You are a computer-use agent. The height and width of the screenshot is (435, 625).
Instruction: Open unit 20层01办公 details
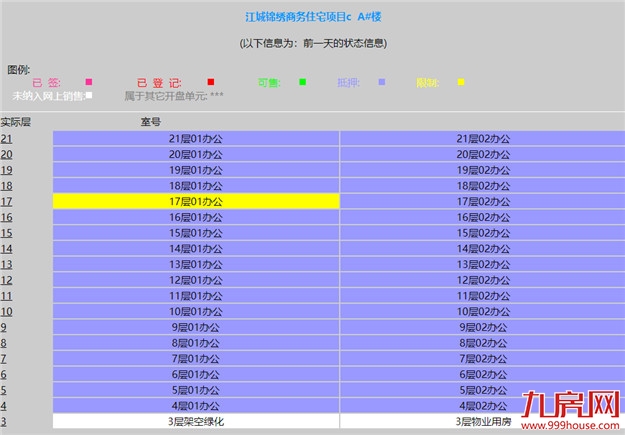tap(196, 154)
